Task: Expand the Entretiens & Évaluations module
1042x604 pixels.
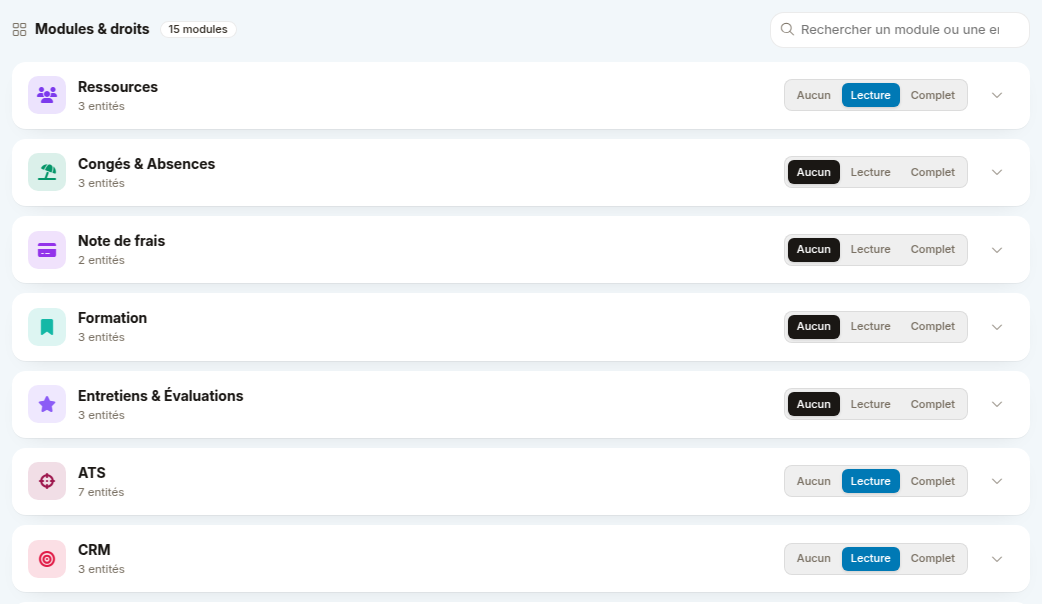Action: point(997,404)
